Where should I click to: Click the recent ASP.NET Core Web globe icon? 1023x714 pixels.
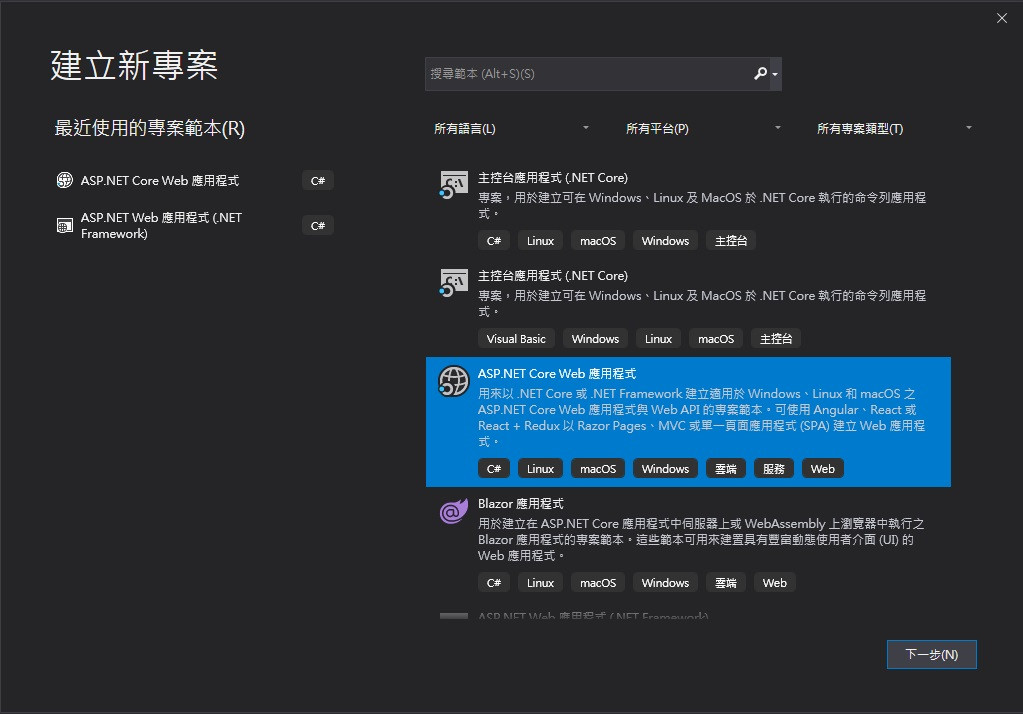(65, 180)
